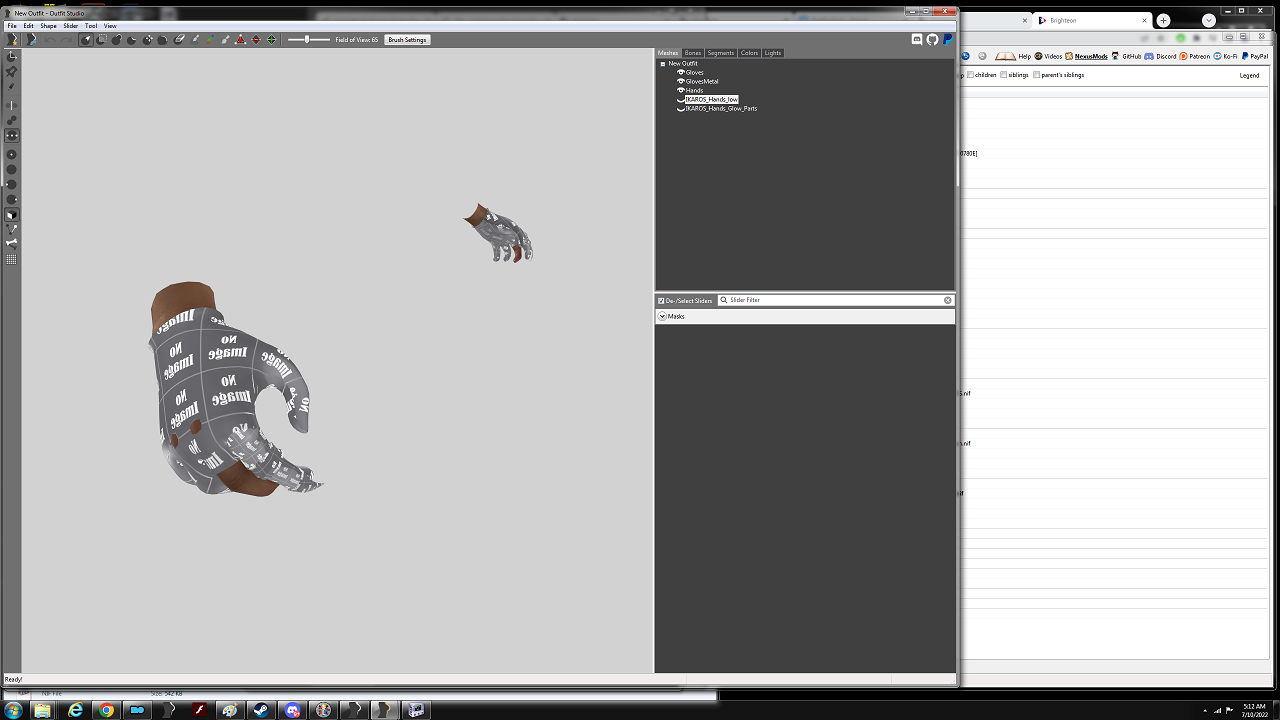Select the IKAROS_Hands_Glow_Parts mesh
Viewport: 1280px width, 720px height.
click(721, 108)
